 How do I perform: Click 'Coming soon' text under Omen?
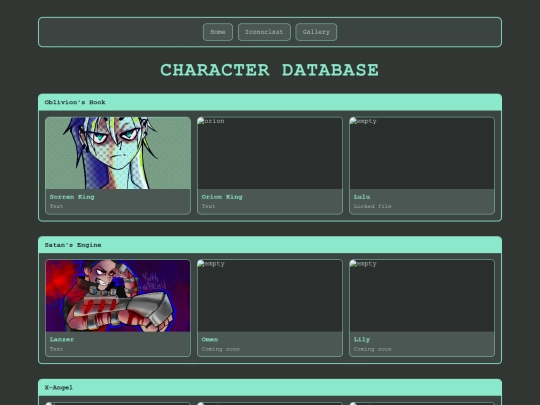tap(221, 349)
